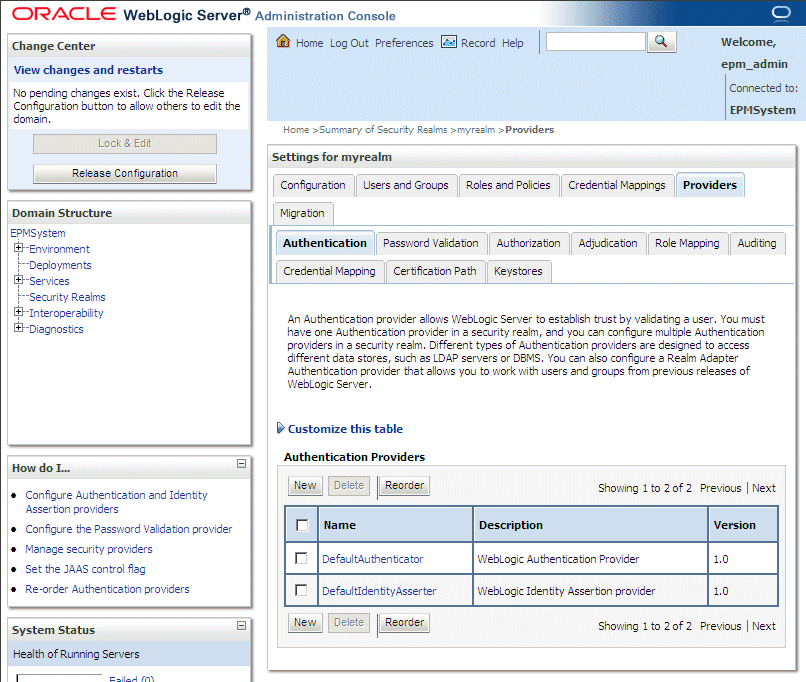
Task: Open the Roles and Policies tab
Action: click(x=508, y=185)
